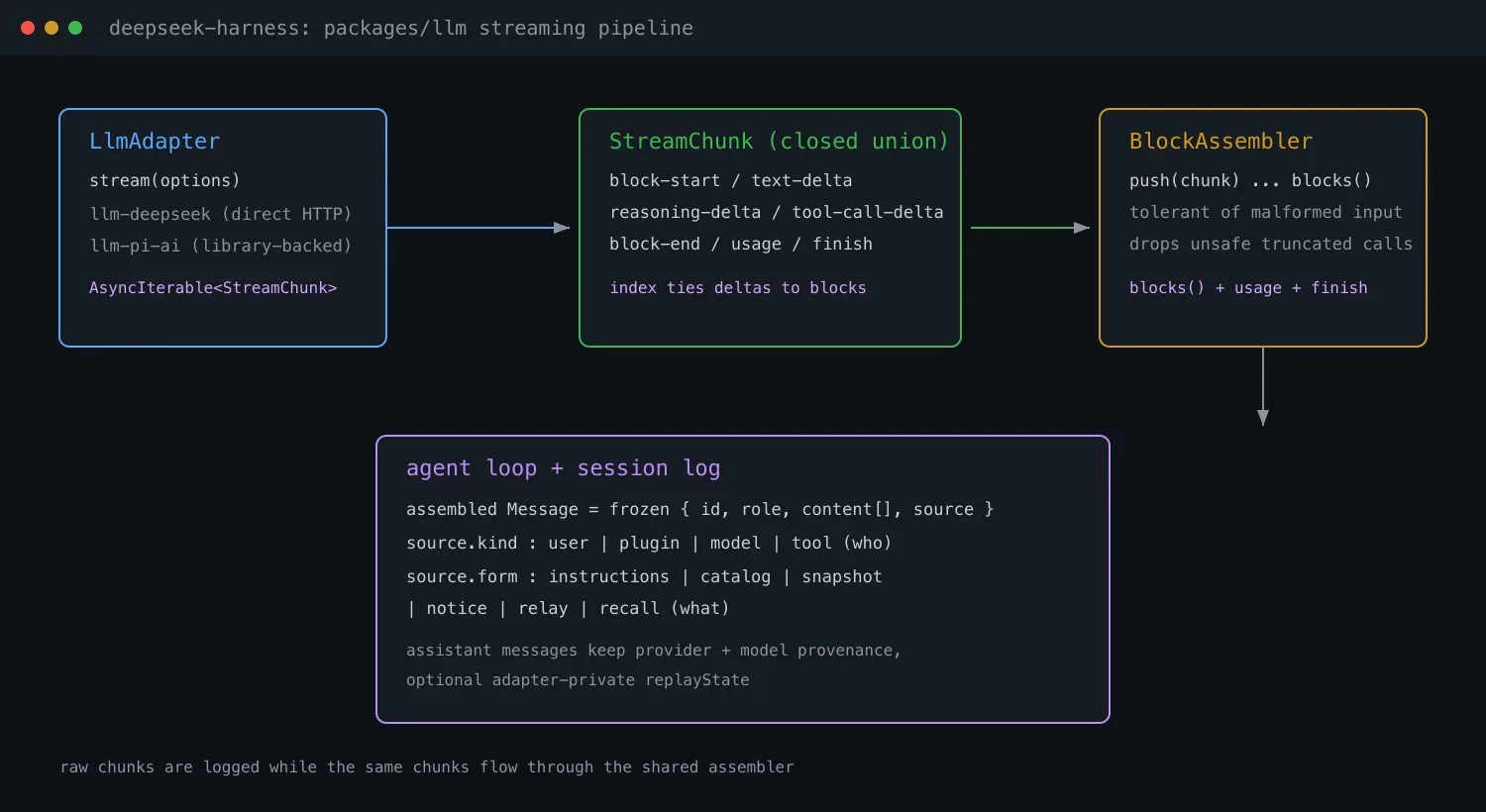This screenshot has height=812, width=1486.
Task: Select the 'assistant messages keep provider + model provenance' line
Action: [654, 650]
